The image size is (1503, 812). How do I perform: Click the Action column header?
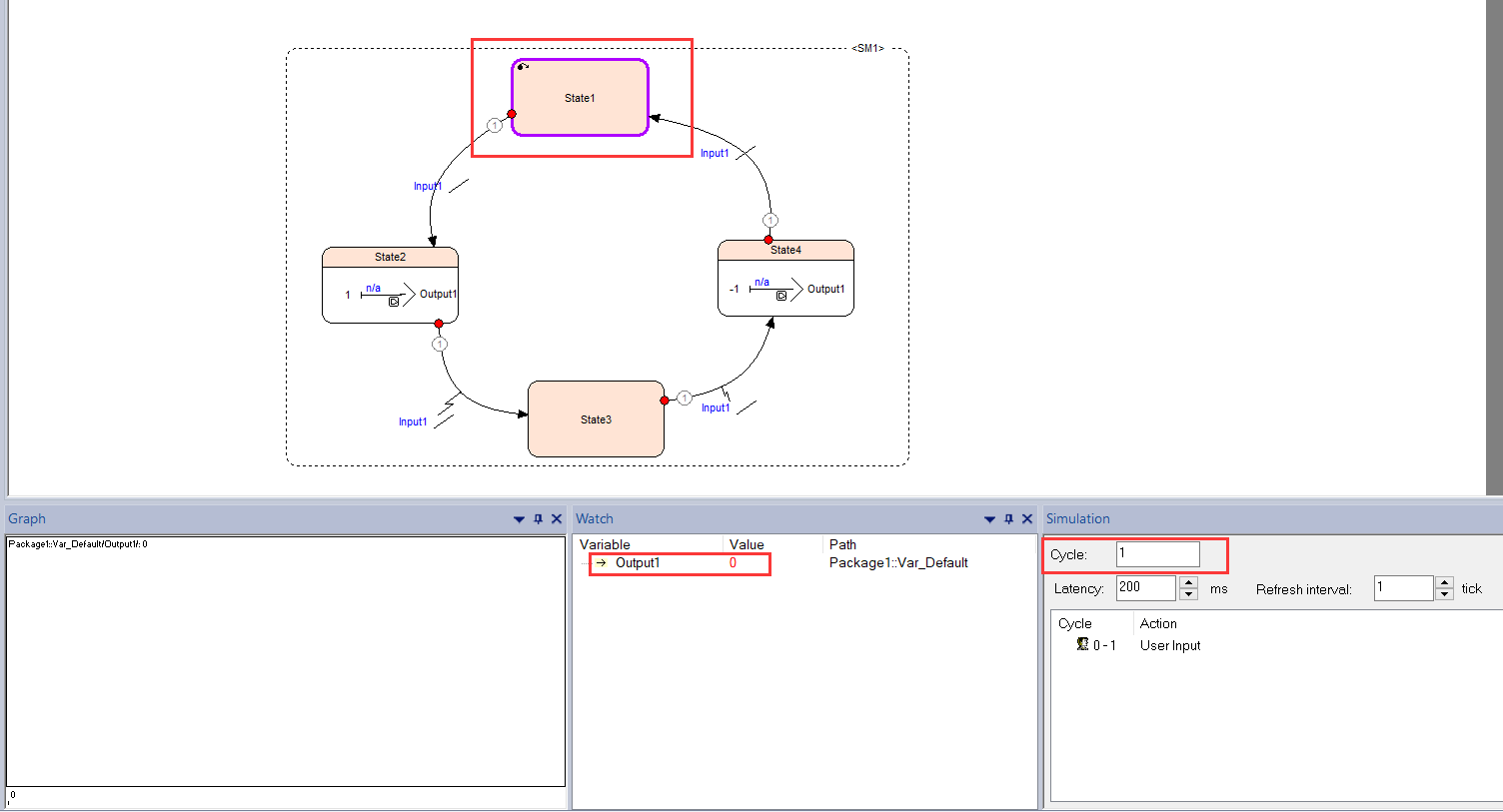point(1158,623)
